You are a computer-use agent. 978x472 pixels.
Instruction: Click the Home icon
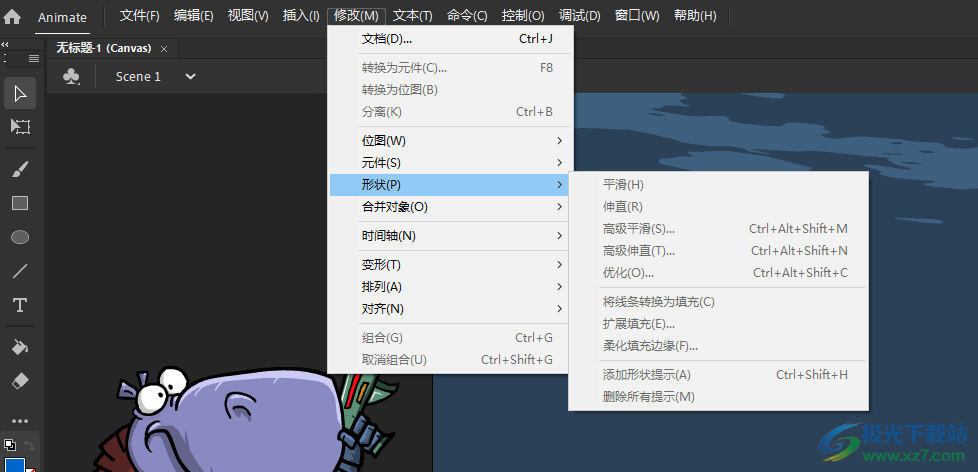tap(12, 17)
